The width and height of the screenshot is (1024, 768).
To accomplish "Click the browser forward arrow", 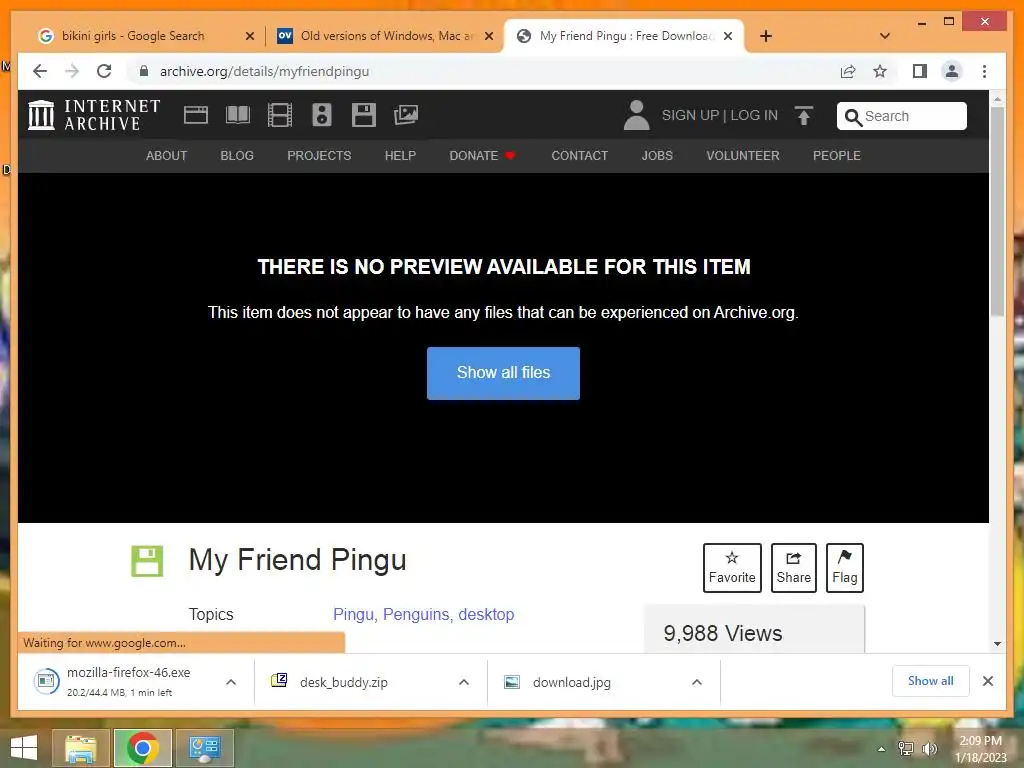I will pyautogui.click(x=72, y=71).
